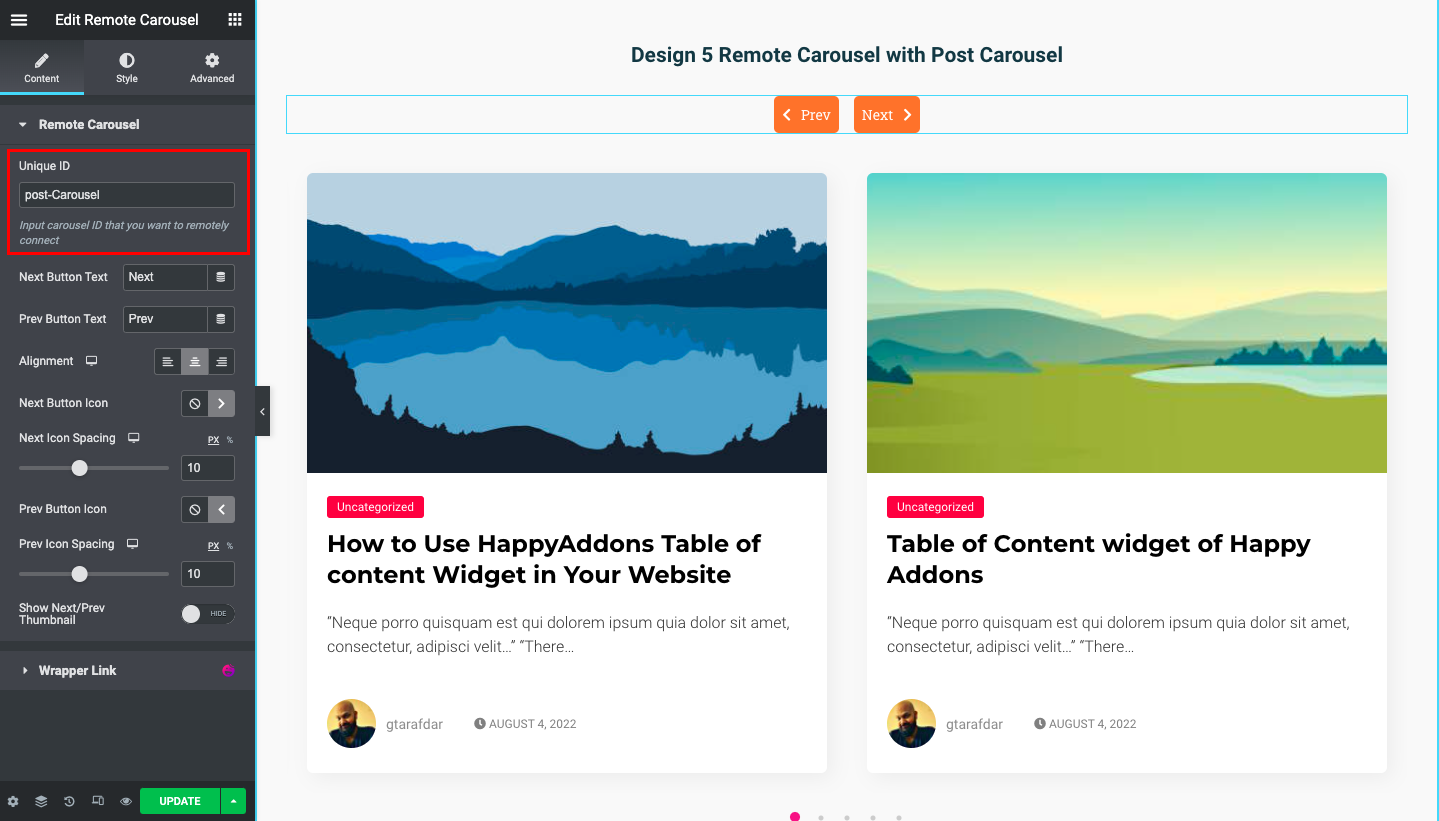1439x821 pixels.
Task: Click the desktop icon beside Next Icon Spacing
Action: tap(131, 438)
